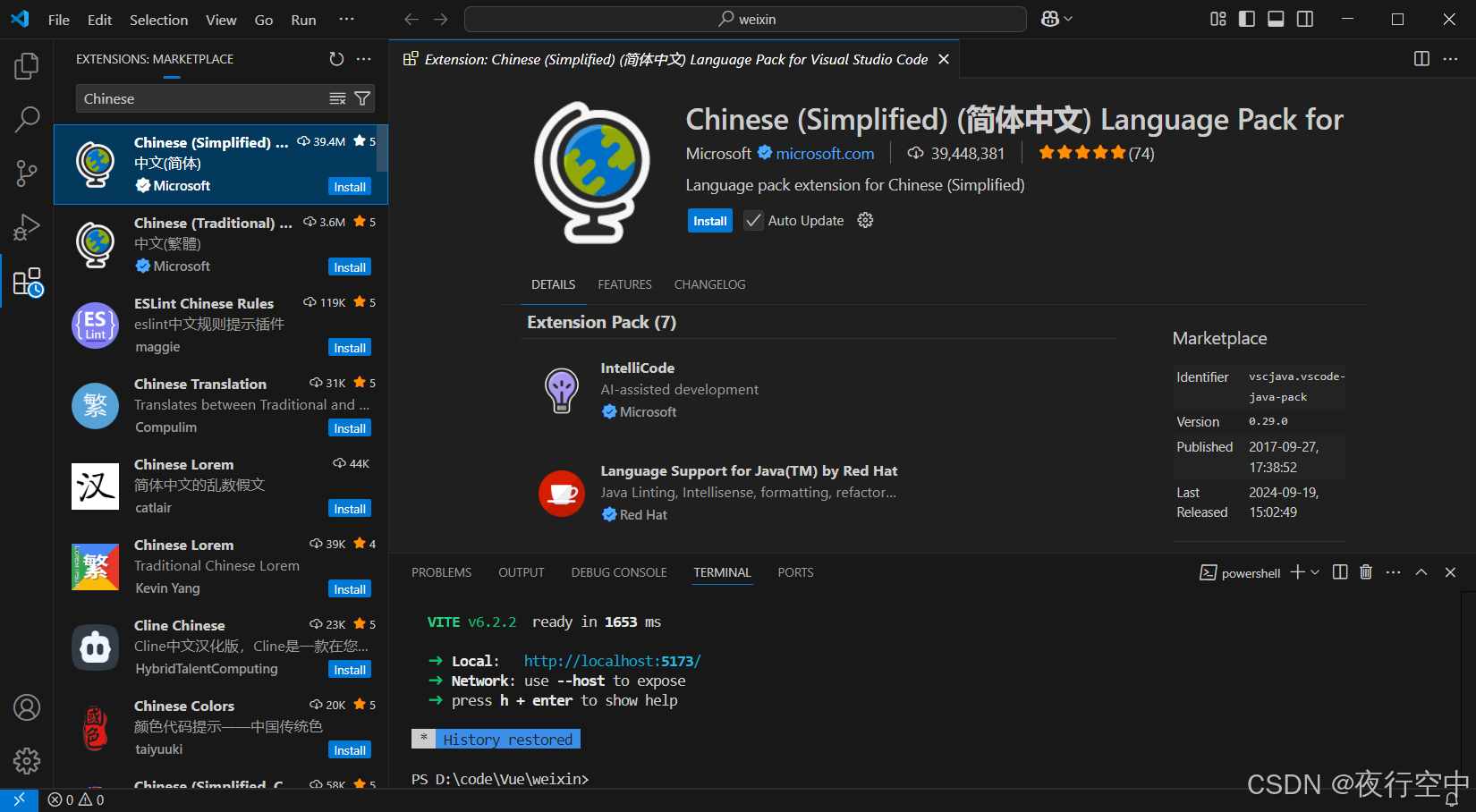This screenshot has height=812, width=1476.
Task: Install the Chinese (Traditional) language pack
Action: [350, 267]
